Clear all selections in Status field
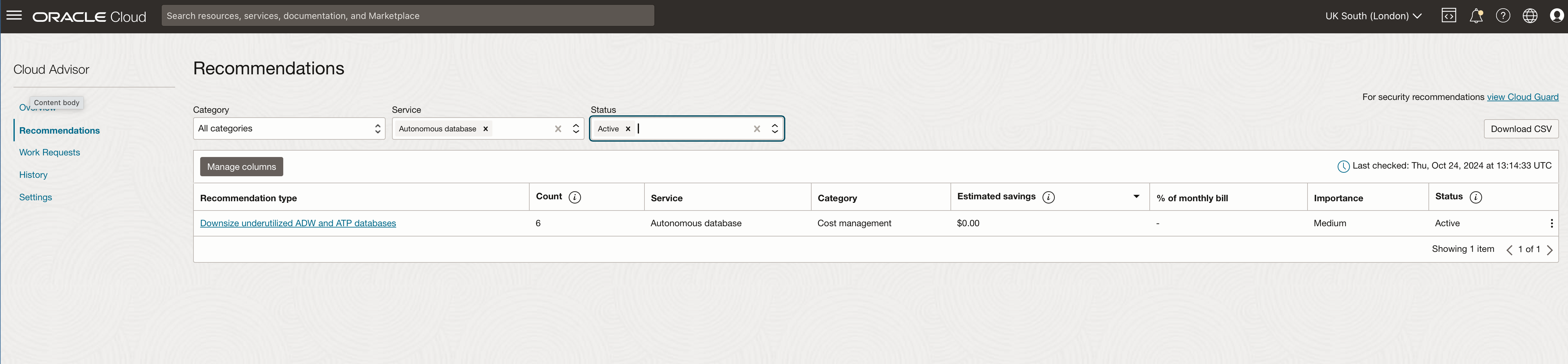The height and width of the screenshot is (364, 1568). [757, 129]
